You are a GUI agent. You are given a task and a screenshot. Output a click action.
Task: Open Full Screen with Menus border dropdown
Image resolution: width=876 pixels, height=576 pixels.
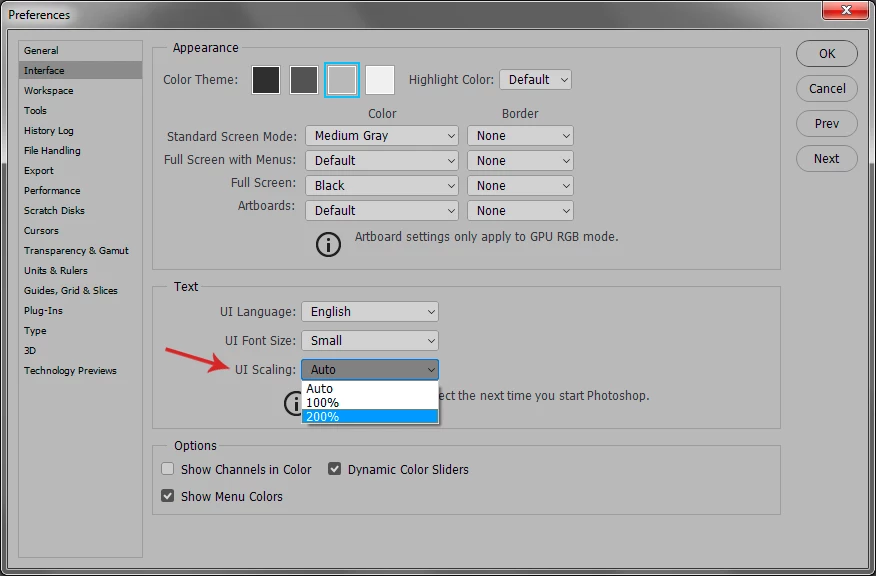coord(520,161)
